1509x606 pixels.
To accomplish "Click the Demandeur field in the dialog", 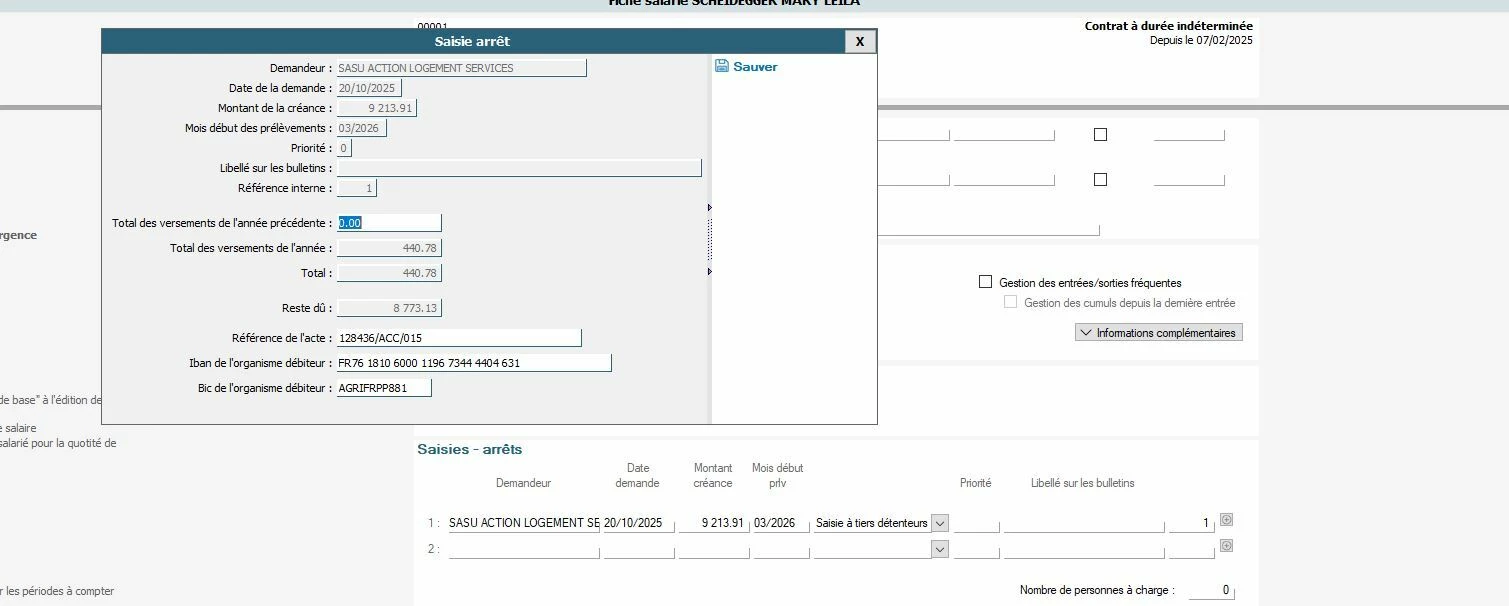I will pos(461,68).
